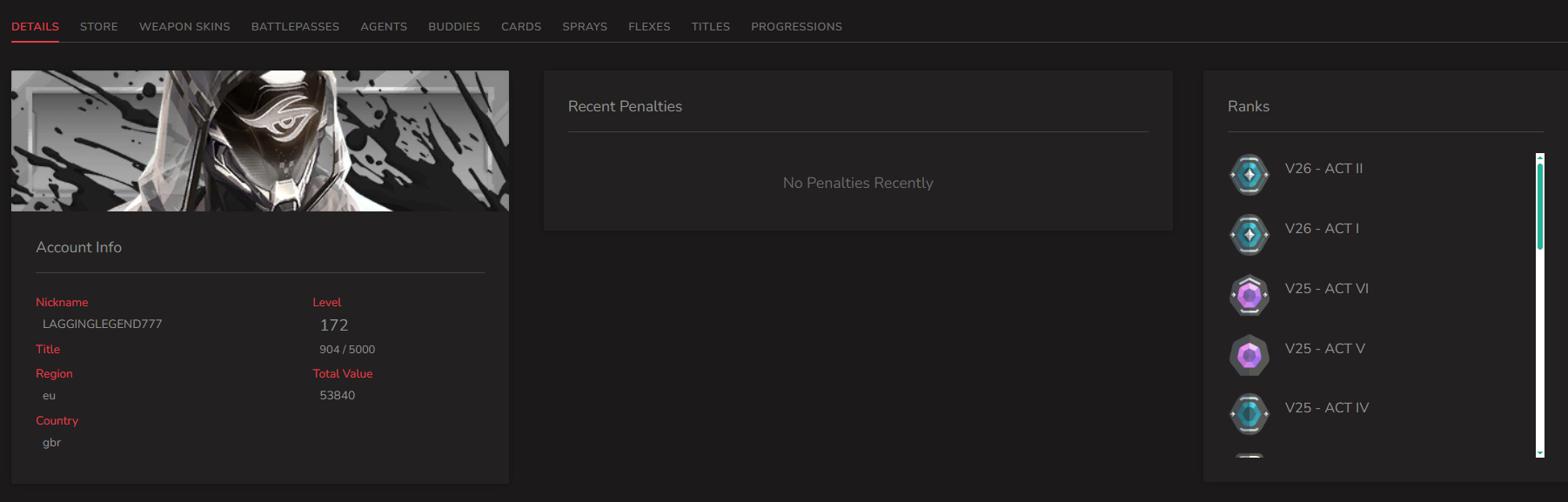Open the Flexes tab

pos(649,27)
